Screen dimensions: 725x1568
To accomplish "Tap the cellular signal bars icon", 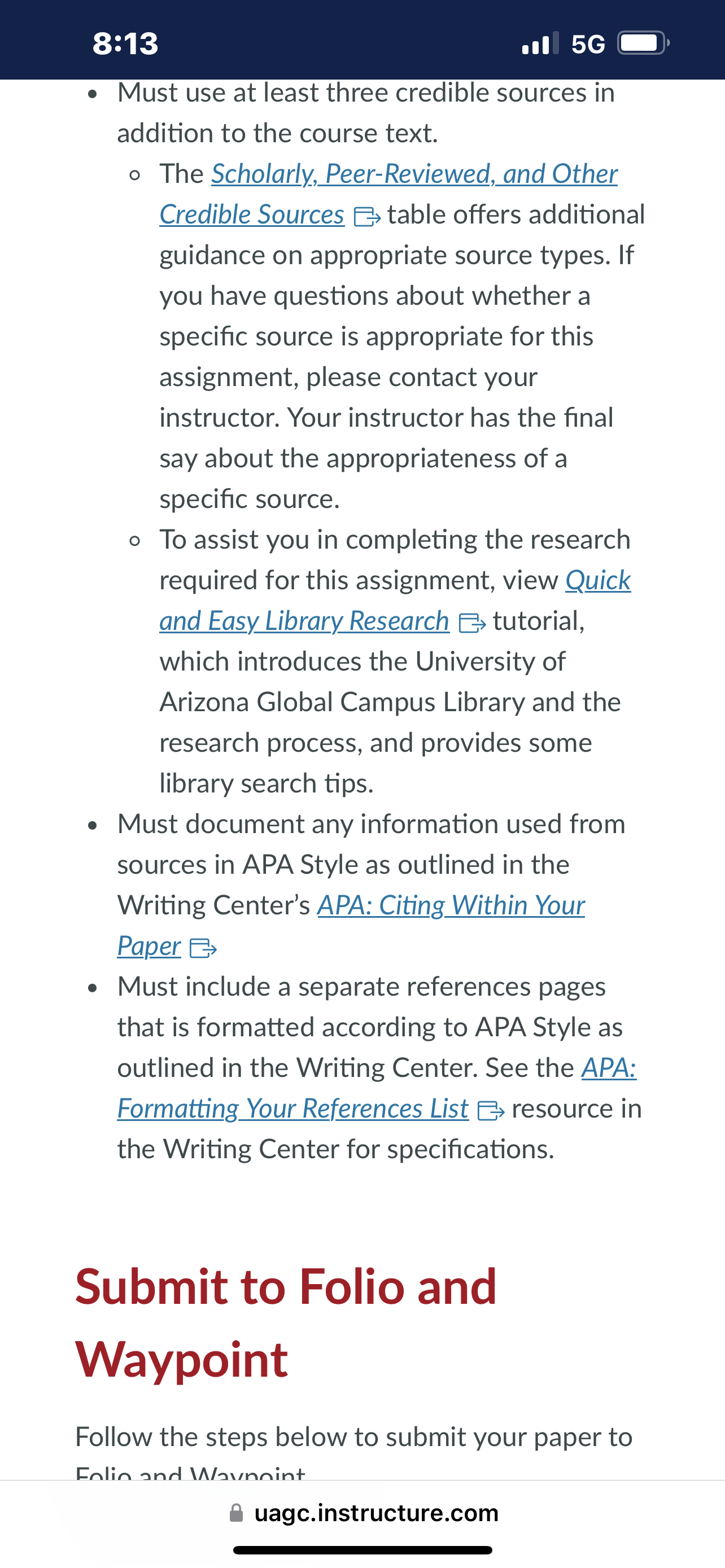I will [x=540, y=43].
